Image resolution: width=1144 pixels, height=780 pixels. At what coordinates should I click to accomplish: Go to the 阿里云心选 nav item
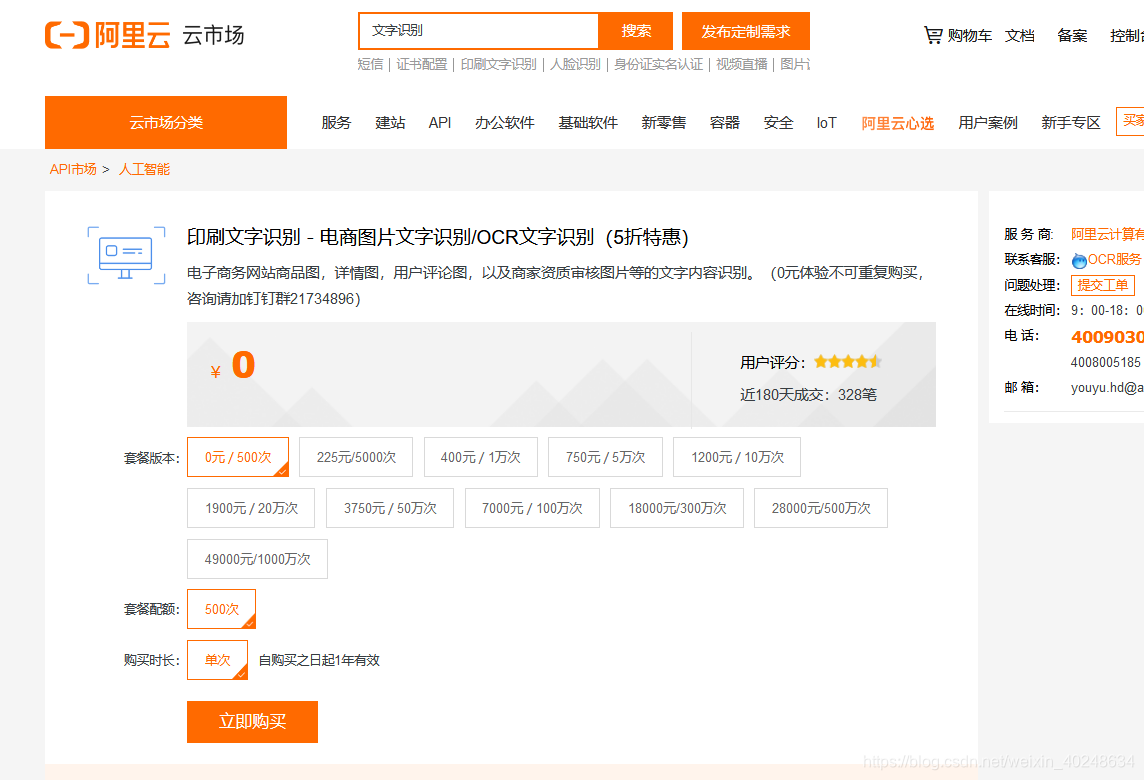[897, 123]
